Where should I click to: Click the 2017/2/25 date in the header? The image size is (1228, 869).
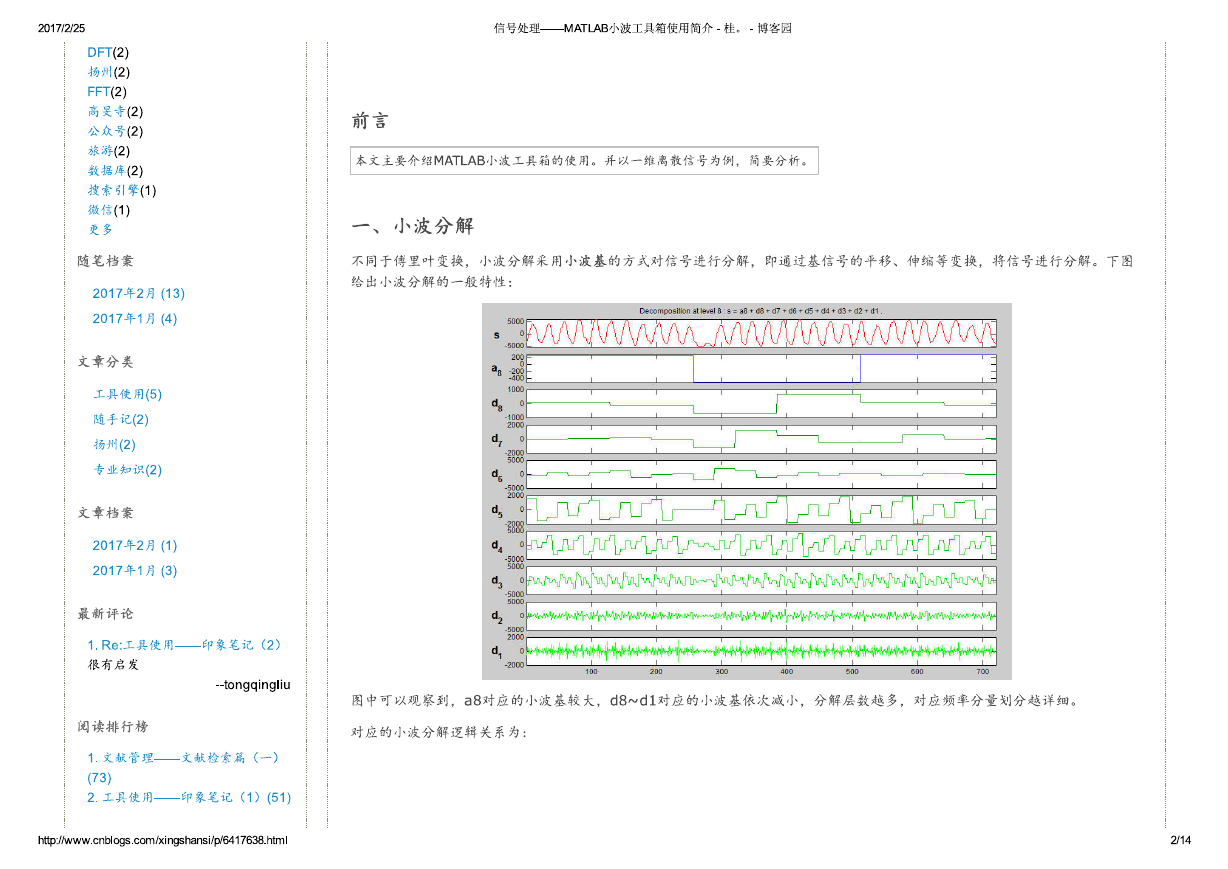pyautogui.click(x=61, y=28)
